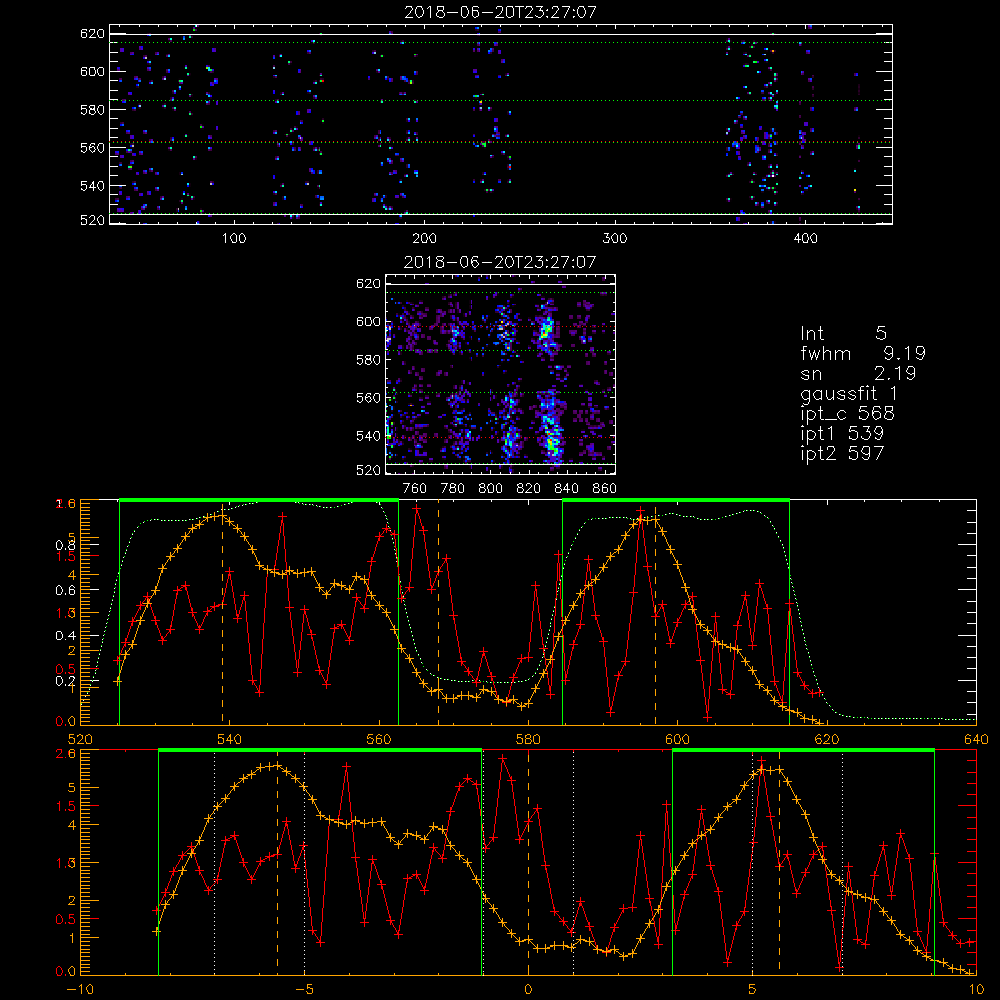Click the dashed orange marker at zero in the bottom plot
Viewport: 1000px width, 1000px height.
[528, 862]
